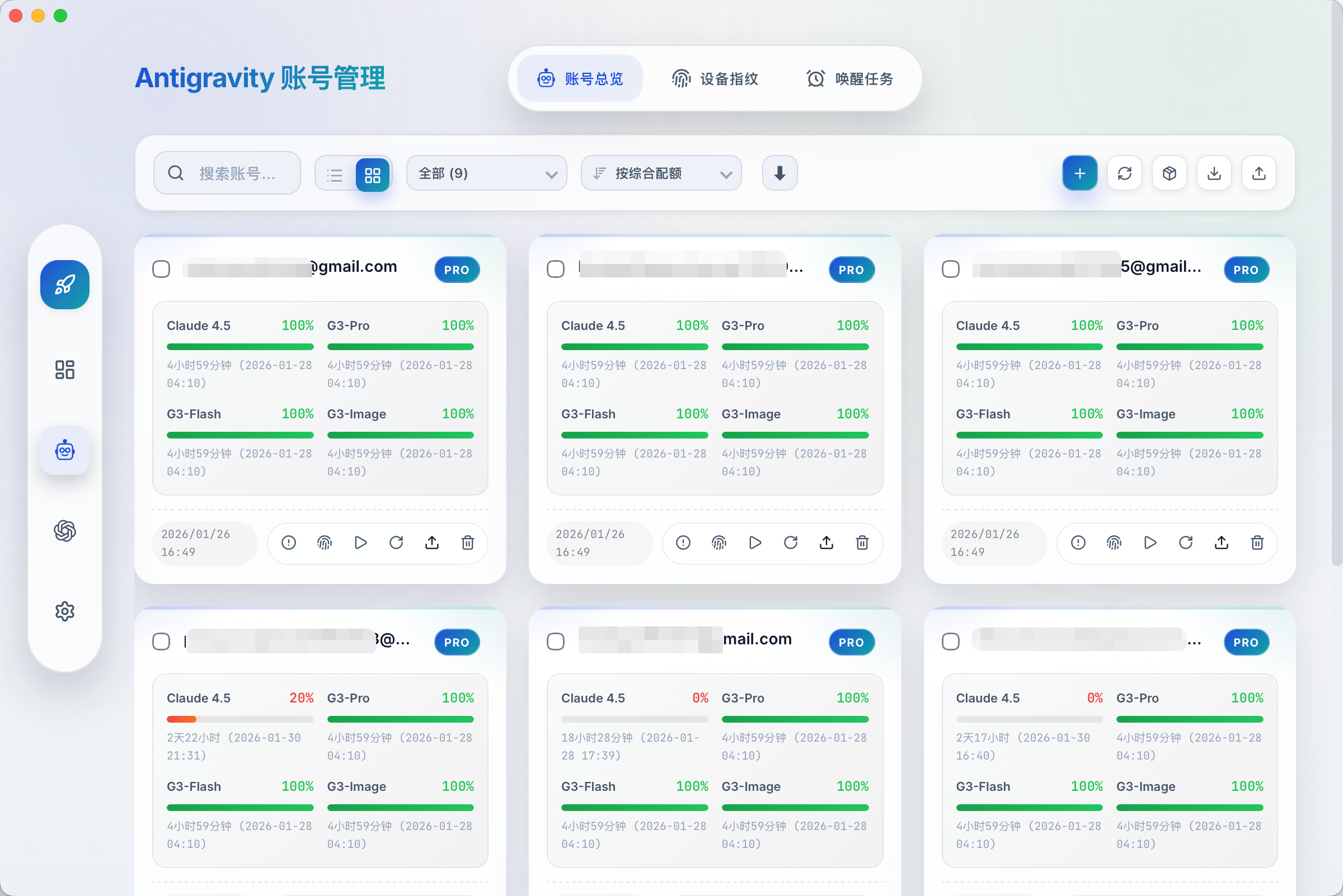Switch to the 设备指纹 tab
The height and width of the screenshot is (896, 1343).
(715, 79)
